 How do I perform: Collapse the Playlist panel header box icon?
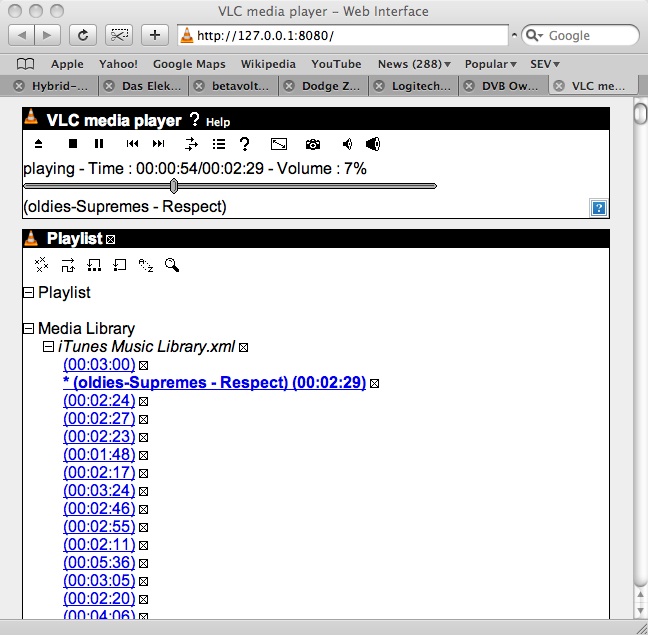(110, 240)
